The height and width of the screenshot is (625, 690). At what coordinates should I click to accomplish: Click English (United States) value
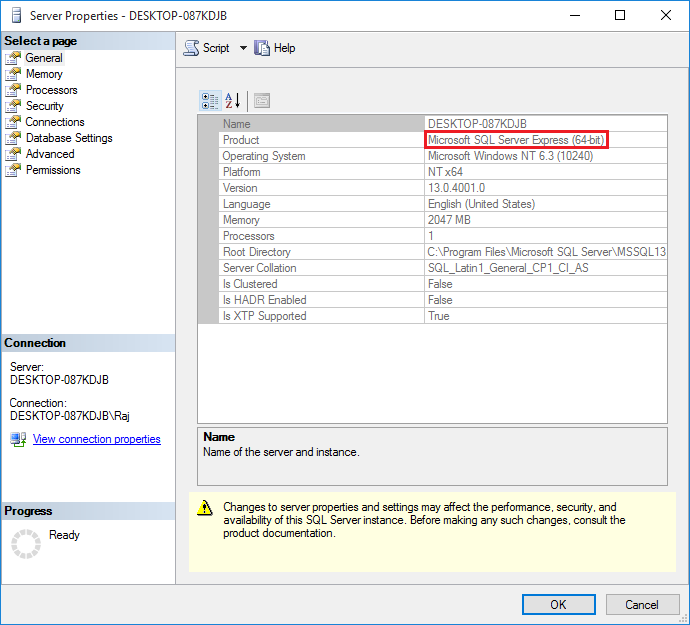pos(481,204)
